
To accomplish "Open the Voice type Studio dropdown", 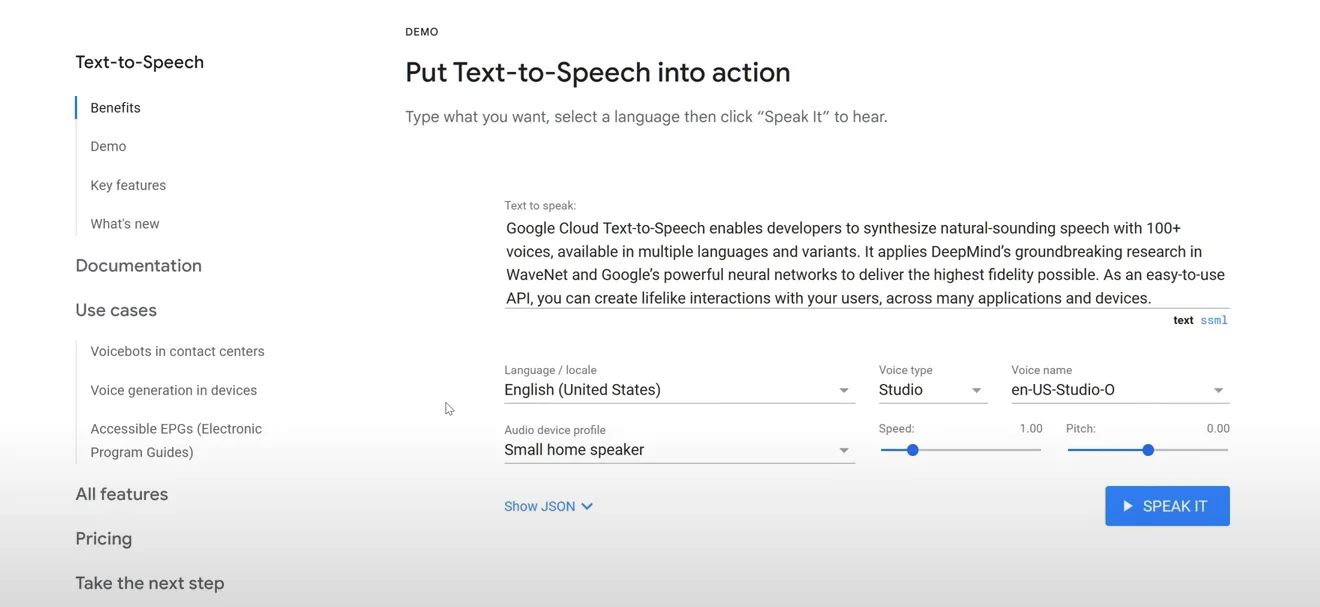I will 933,390.
